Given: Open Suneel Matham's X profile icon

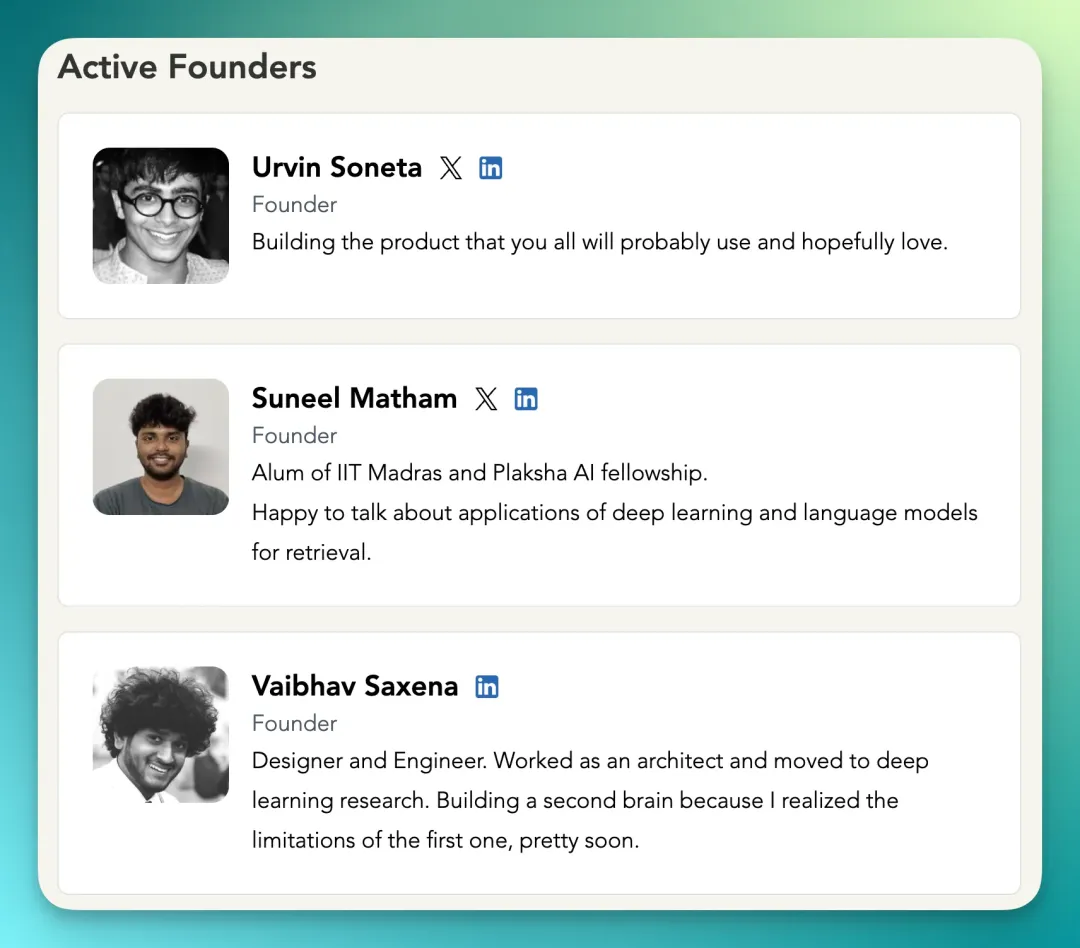Looking at the screenshot, I should point(486,399).
